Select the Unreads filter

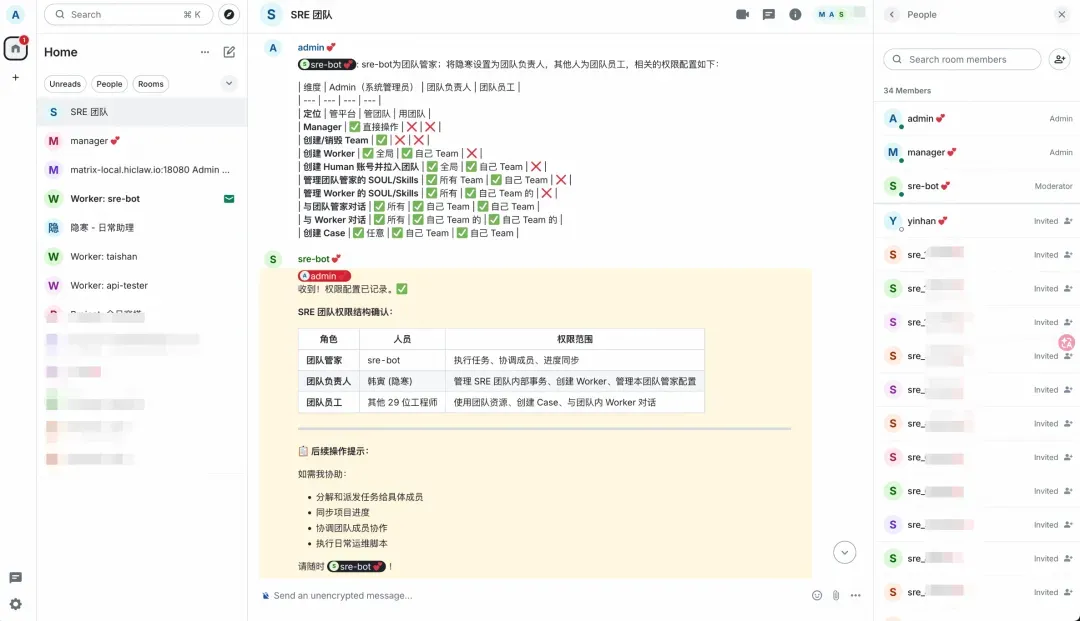pyautogui.click(x=65, y=84)
